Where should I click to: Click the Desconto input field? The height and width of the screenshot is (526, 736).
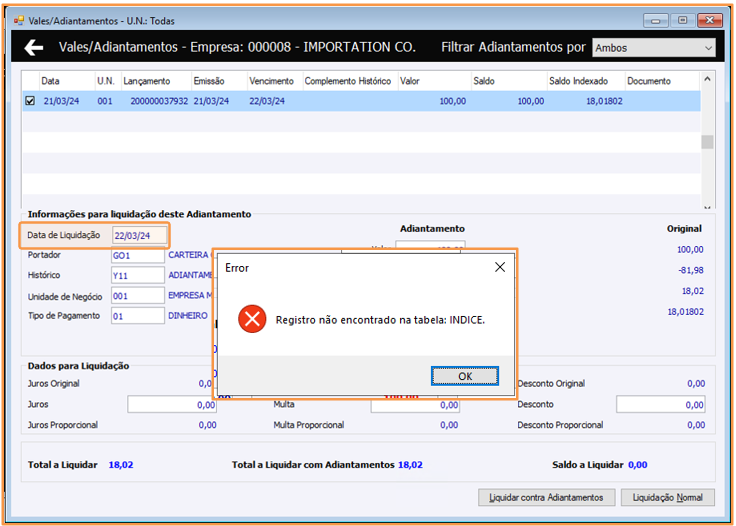(x=660, y=404)
